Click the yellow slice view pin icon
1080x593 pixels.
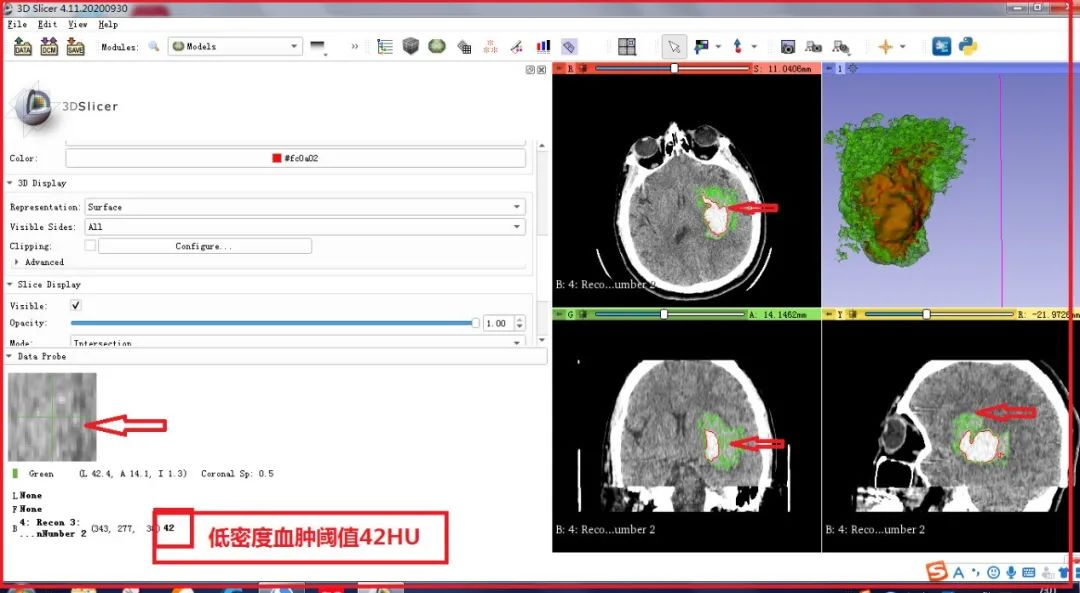(828, 314)
